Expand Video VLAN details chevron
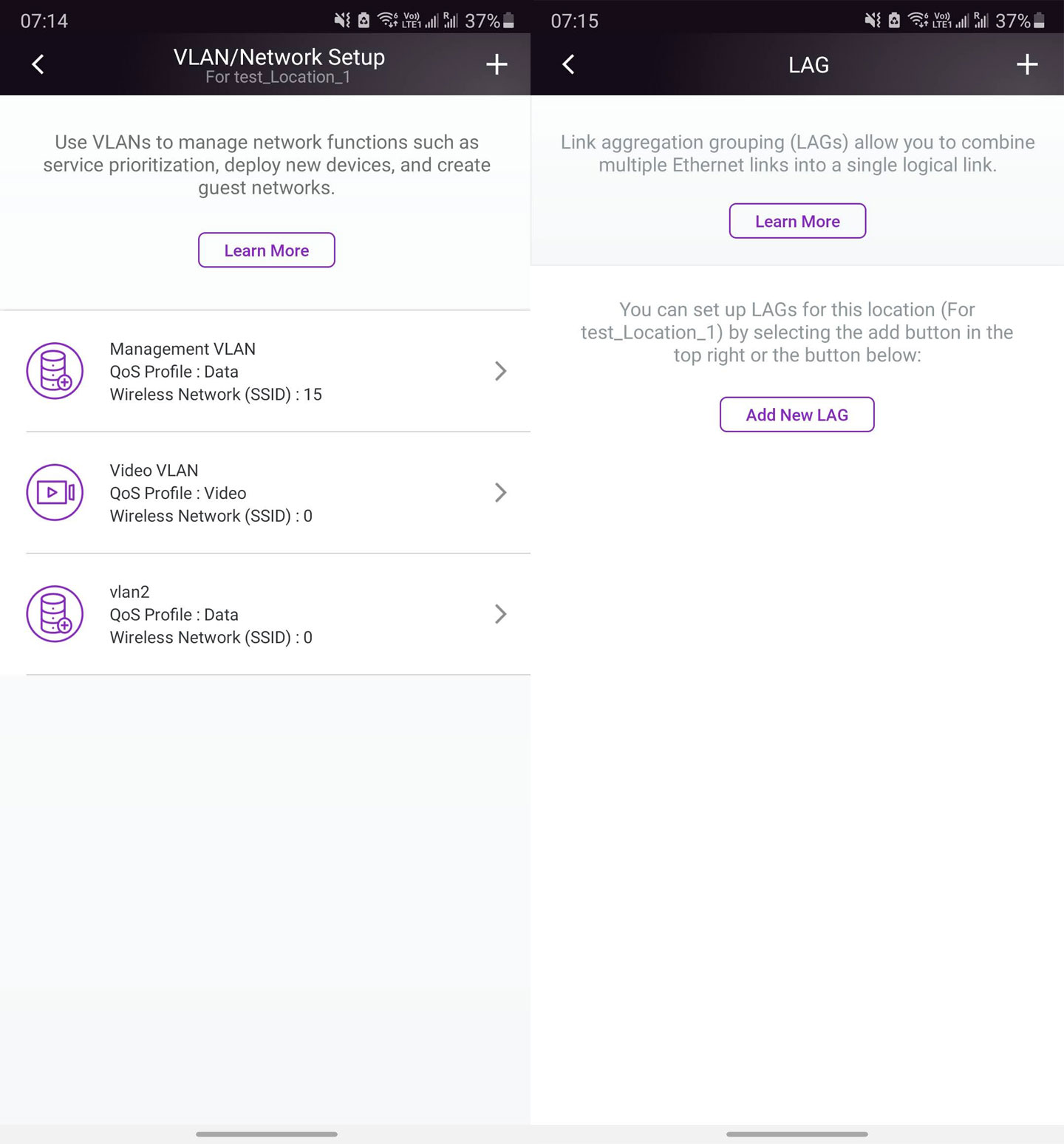The height and width of the screenshot is (1144, 1064). point(500,492)
